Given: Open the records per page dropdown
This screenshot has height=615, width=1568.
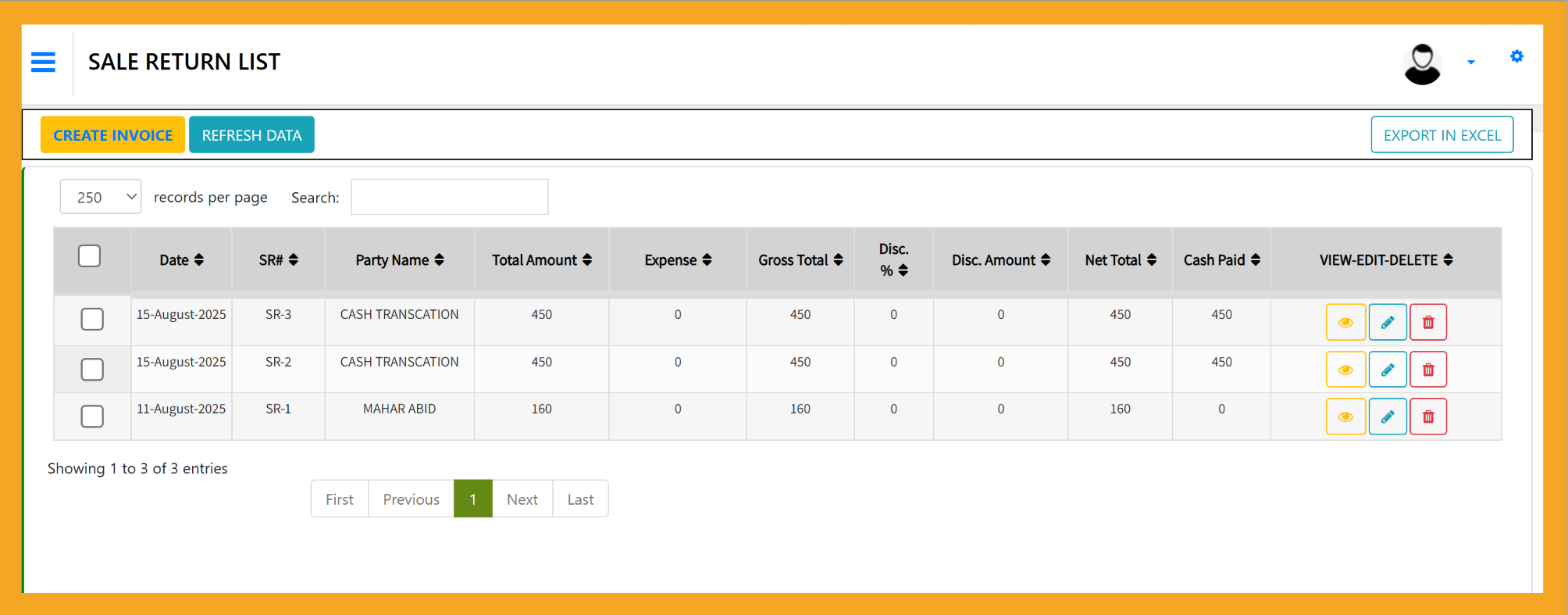Looking at the screenshot, I should tap(101, 197).
